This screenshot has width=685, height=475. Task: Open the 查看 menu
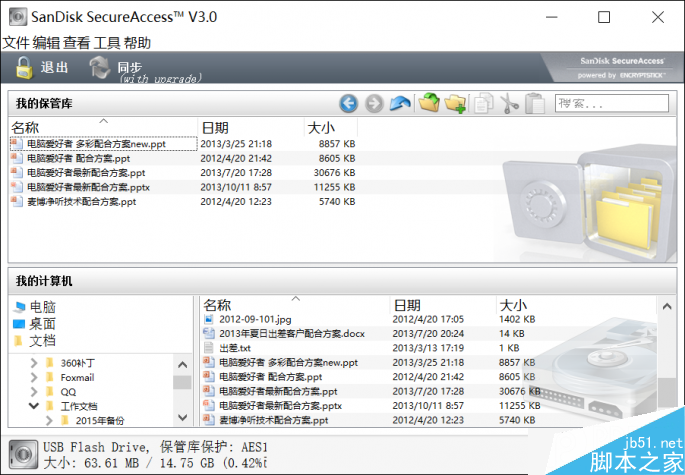coord(76,43)
